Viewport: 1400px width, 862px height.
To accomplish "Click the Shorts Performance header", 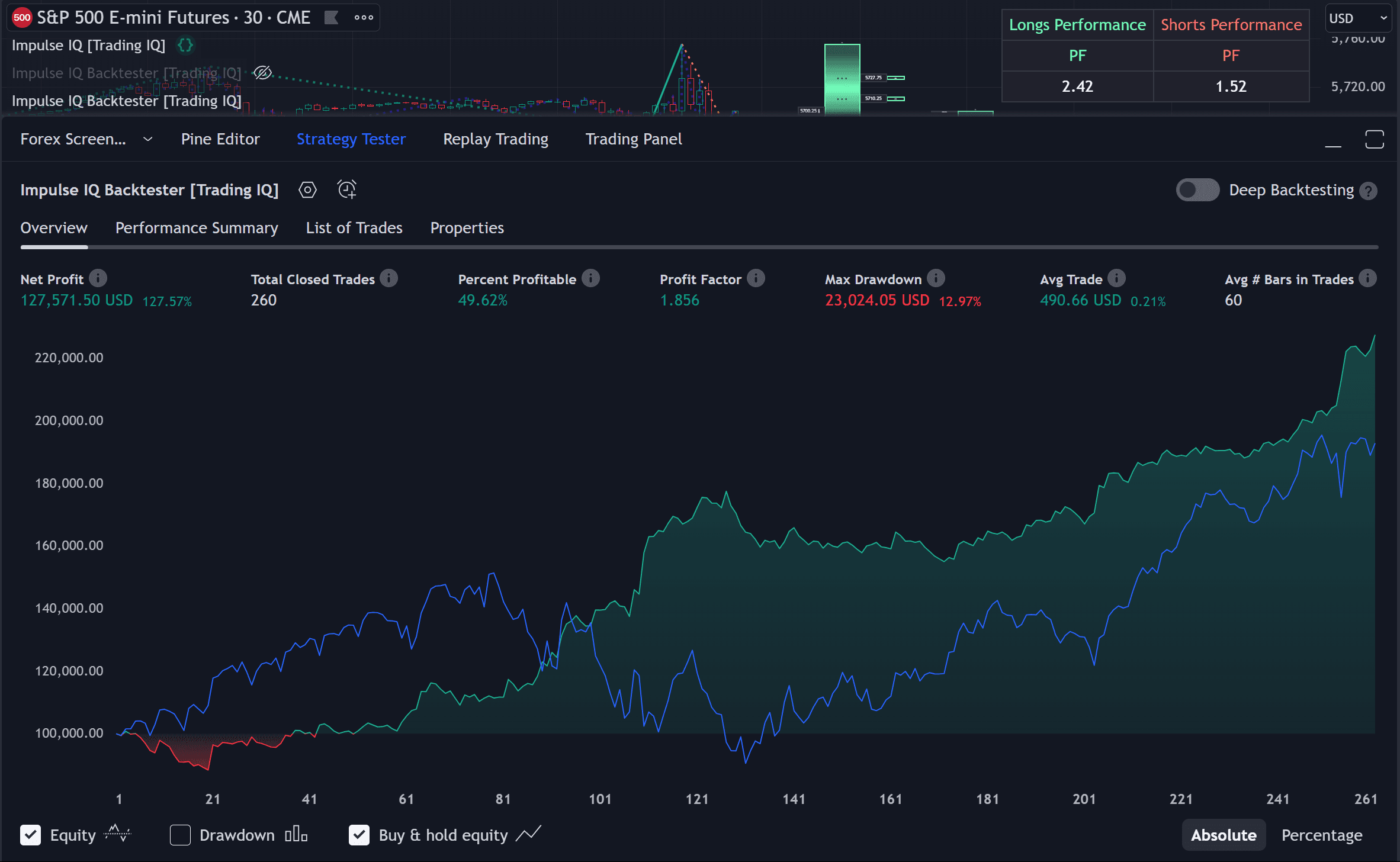I will (1231, 25).
